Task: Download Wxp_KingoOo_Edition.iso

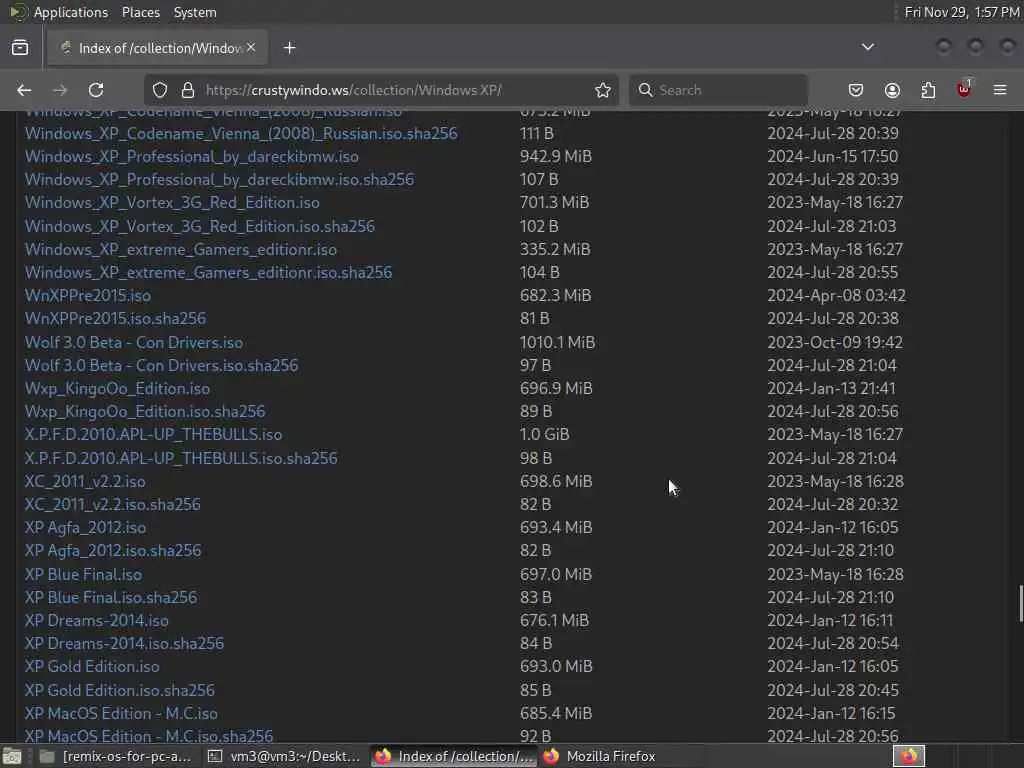Action: coord(118,389)
